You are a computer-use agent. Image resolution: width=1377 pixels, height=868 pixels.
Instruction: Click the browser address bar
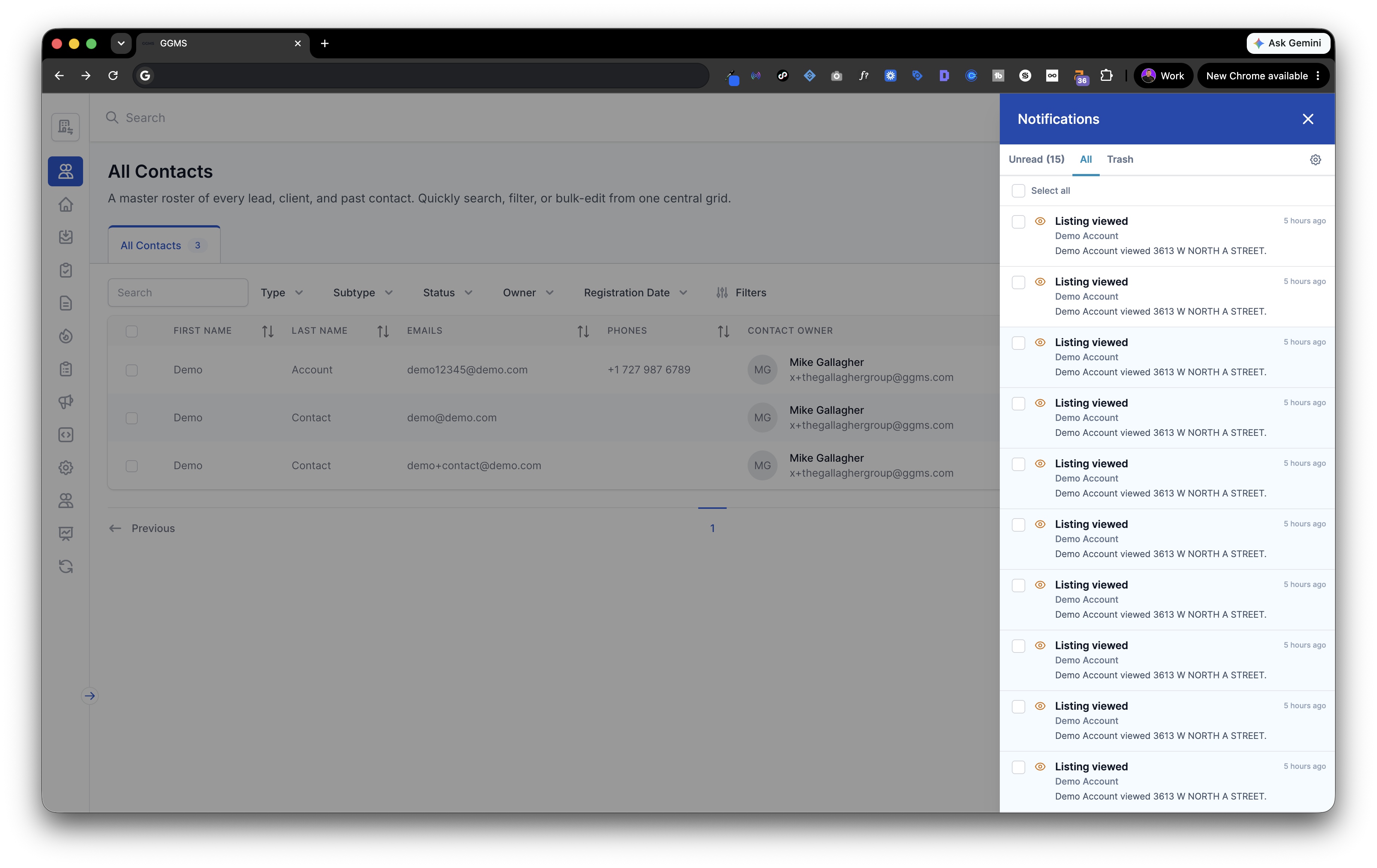[421, 76]
